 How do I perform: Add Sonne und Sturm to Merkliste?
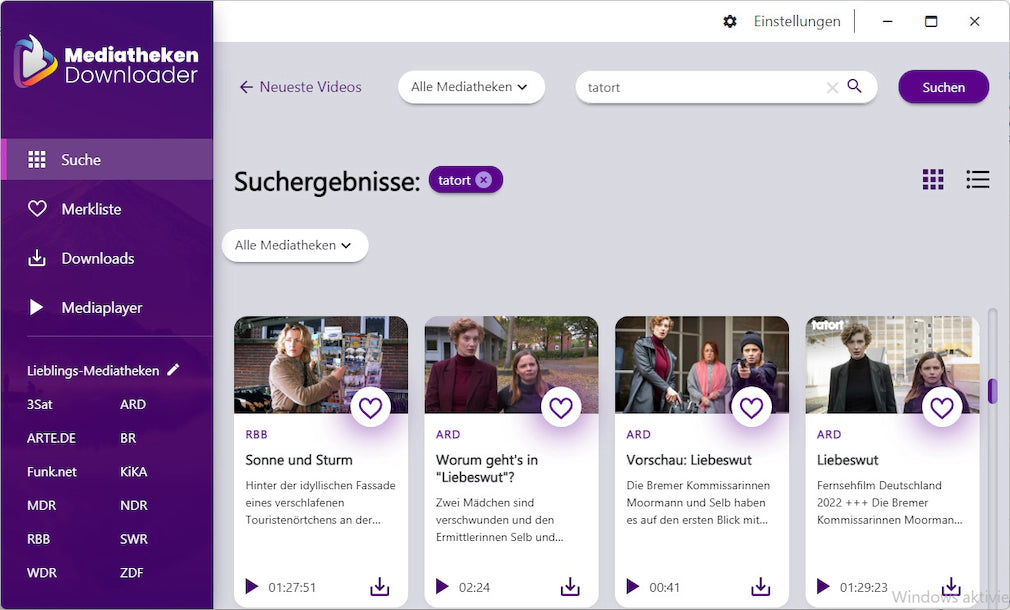click(x=371, y=407)
